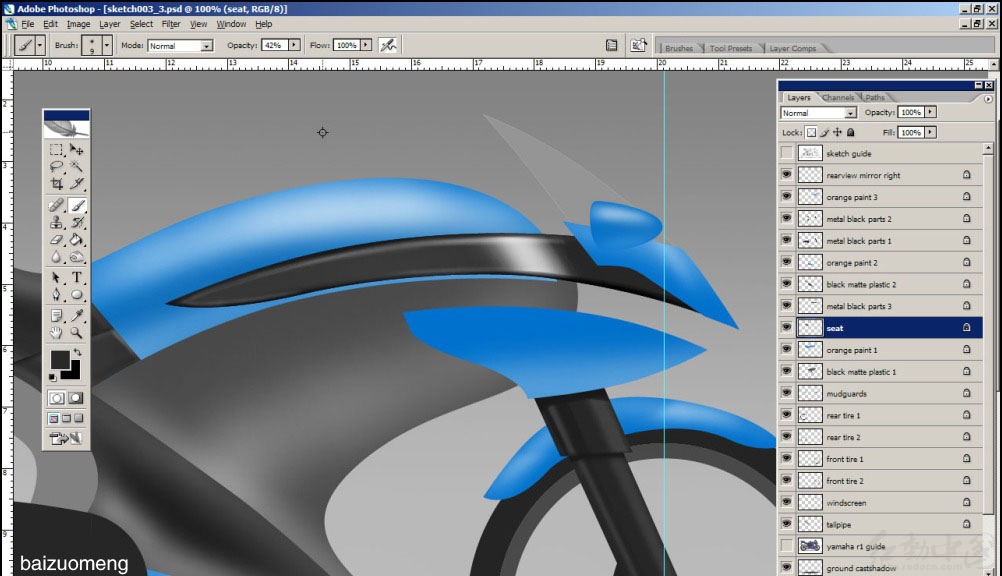The image size is (1002, 576).
Task: Select the History Brush tool
Action: click(77, 222)
